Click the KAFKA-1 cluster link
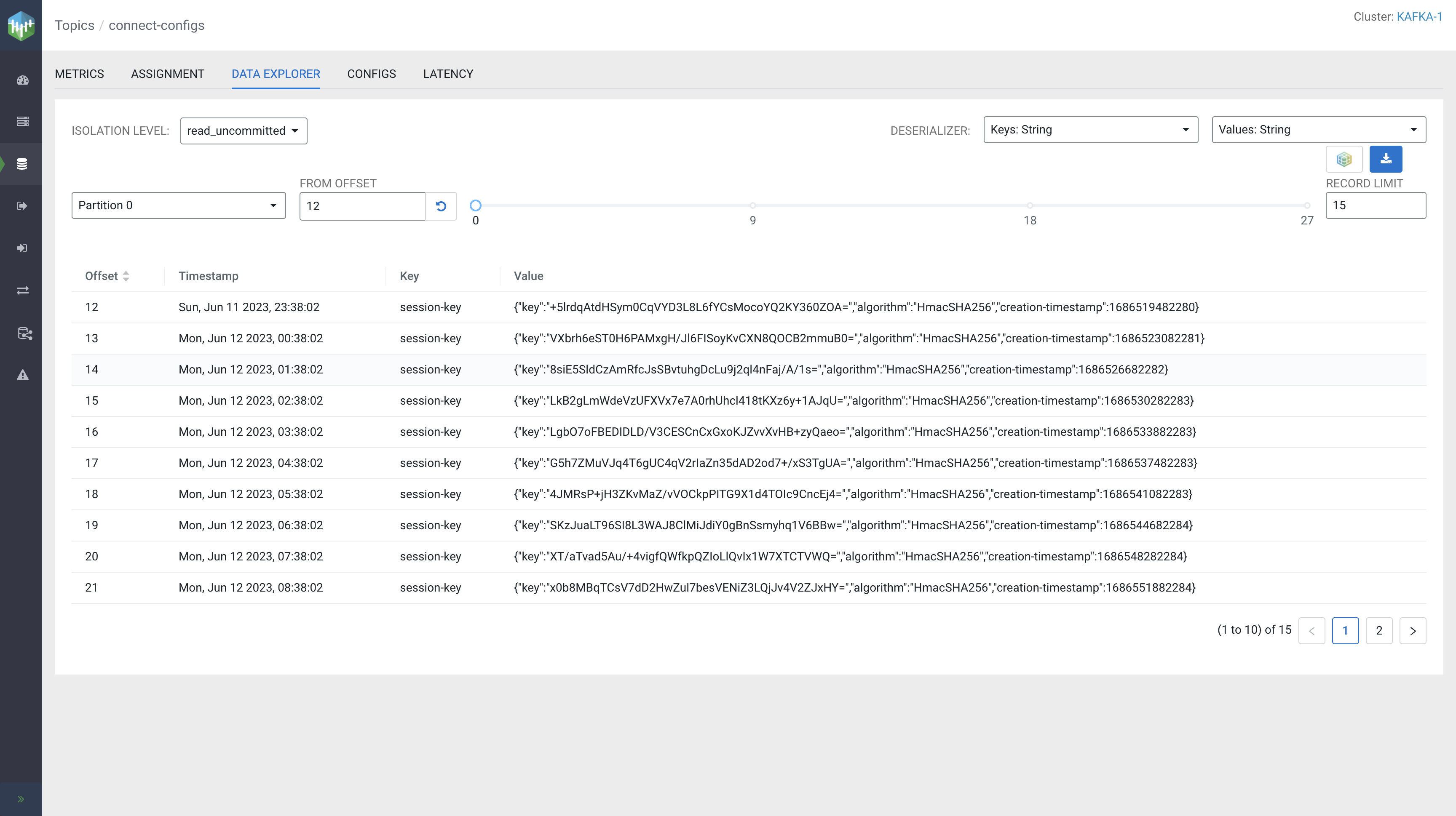This screenshot has height=816, width=1456. [1419, 17]
